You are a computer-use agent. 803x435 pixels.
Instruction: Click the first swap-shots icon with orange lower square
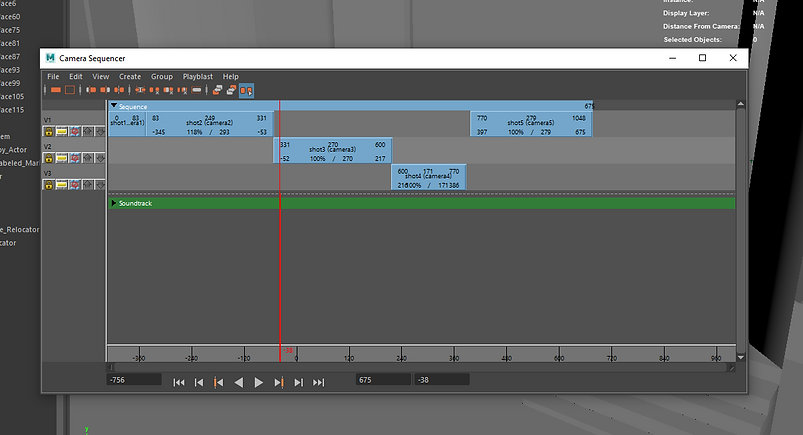pyautogui.click(x=218, y=90)
